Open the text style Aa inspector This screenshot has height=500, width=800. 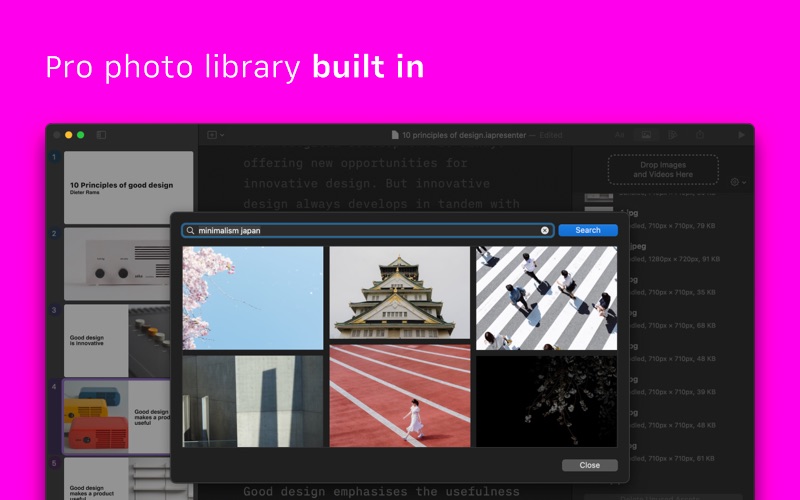point(619,135)
